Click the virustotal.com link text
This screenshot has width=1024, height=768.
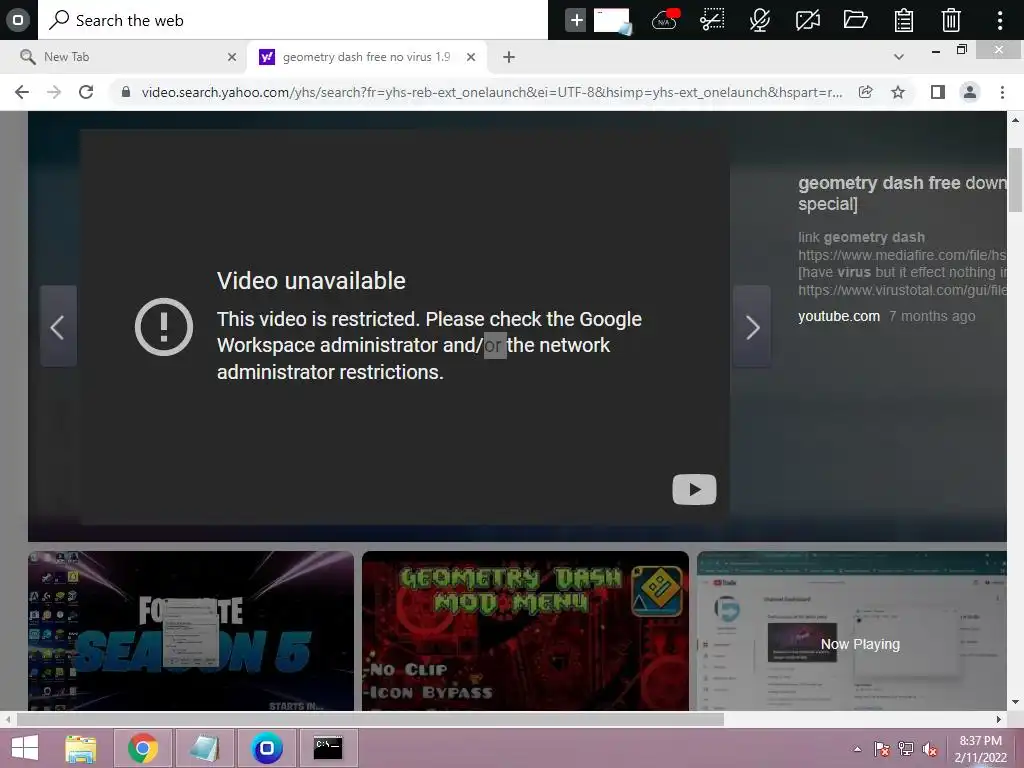click(x=902, y=290)
